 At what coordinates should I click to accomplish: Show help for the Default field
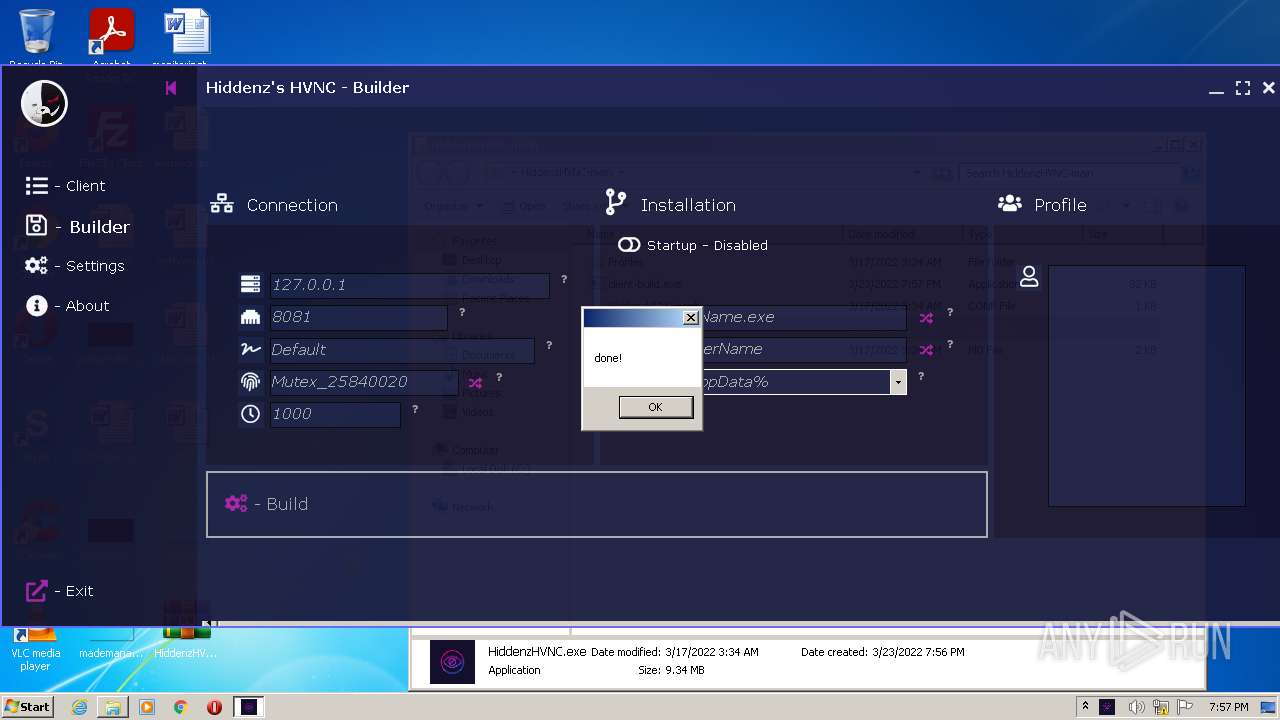(549, 345)
